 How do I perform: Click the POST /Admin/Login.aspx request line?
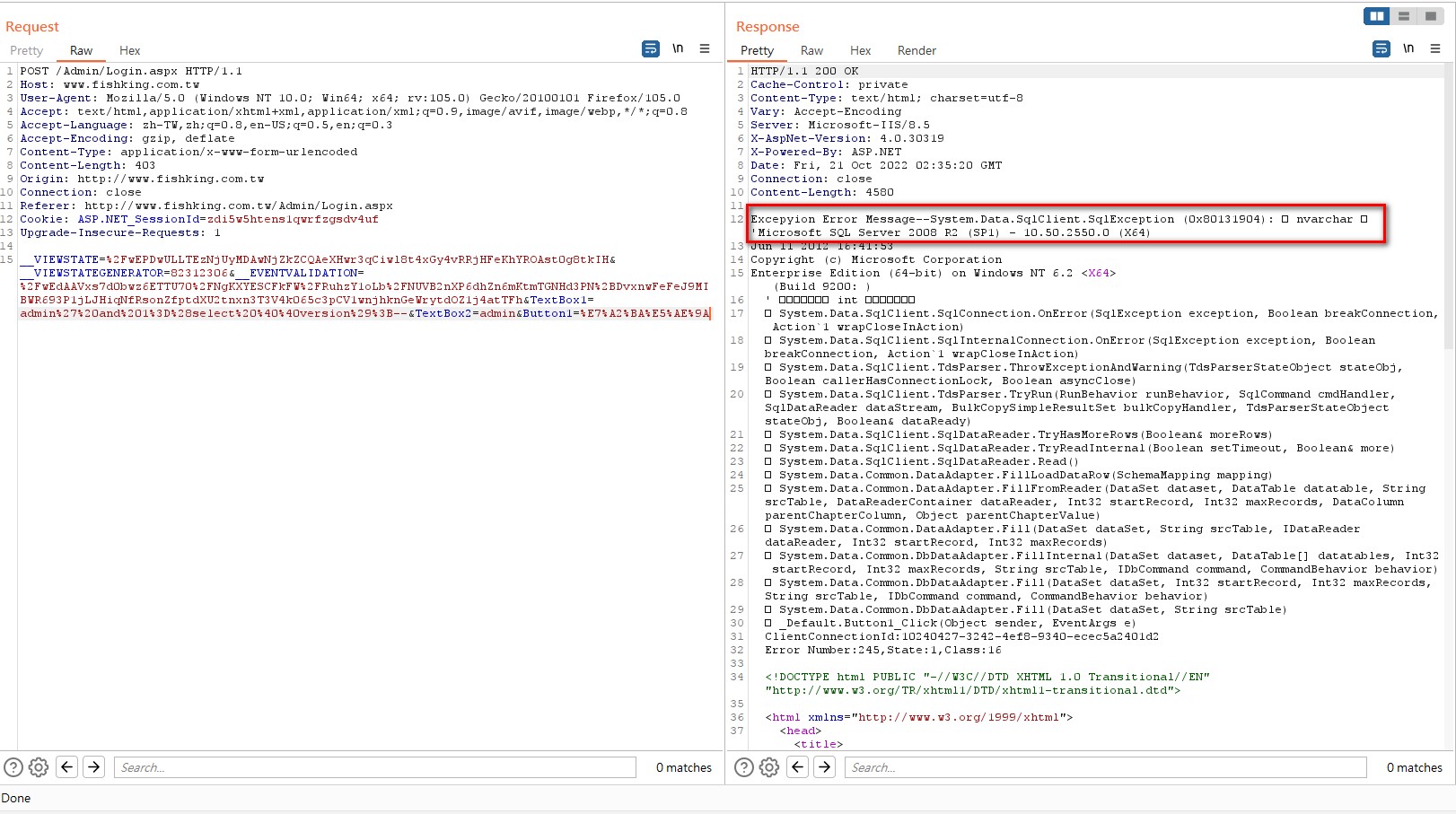[x=131, y=71]
